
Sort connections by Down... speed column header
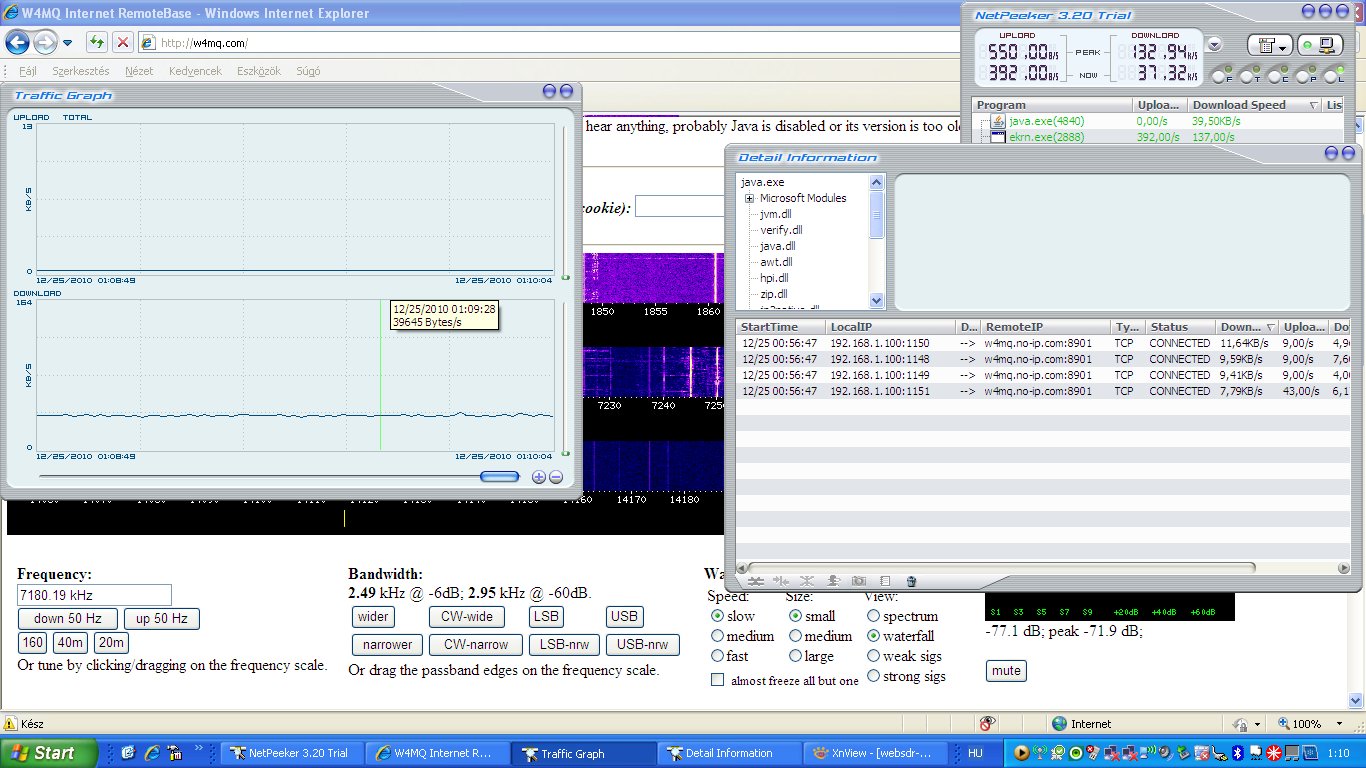[1248, 327]
